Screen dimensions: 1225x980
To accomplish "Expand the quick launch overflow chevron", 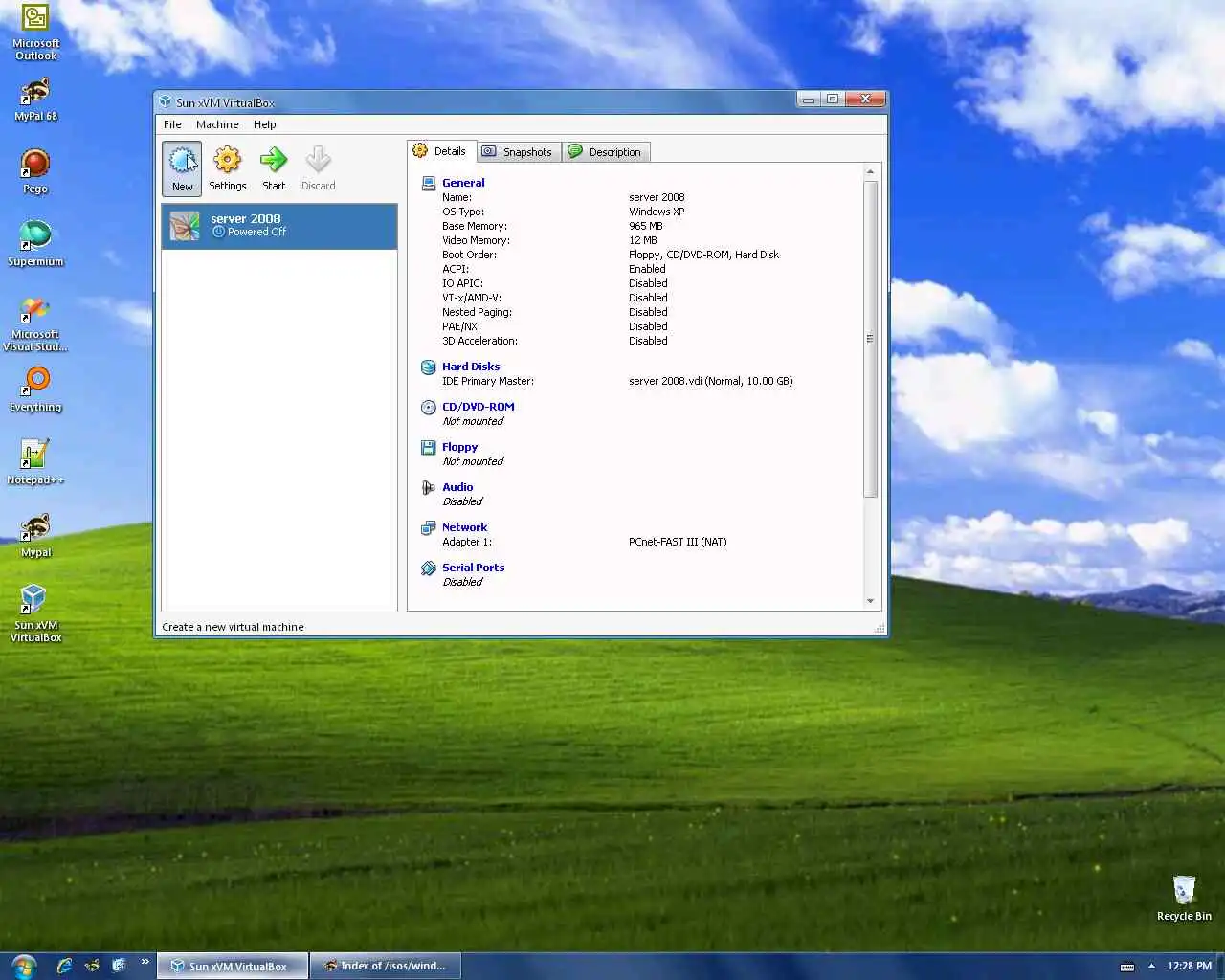I will pos(145,962).
